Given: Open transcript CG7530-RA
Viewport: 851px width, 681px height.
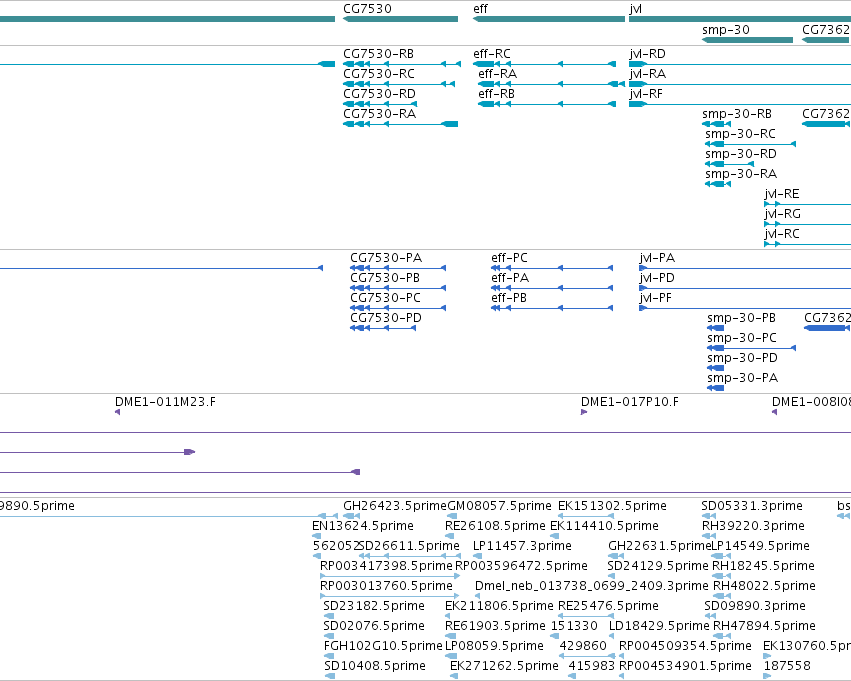Looking at the screenshot, I should pos(379,114).
